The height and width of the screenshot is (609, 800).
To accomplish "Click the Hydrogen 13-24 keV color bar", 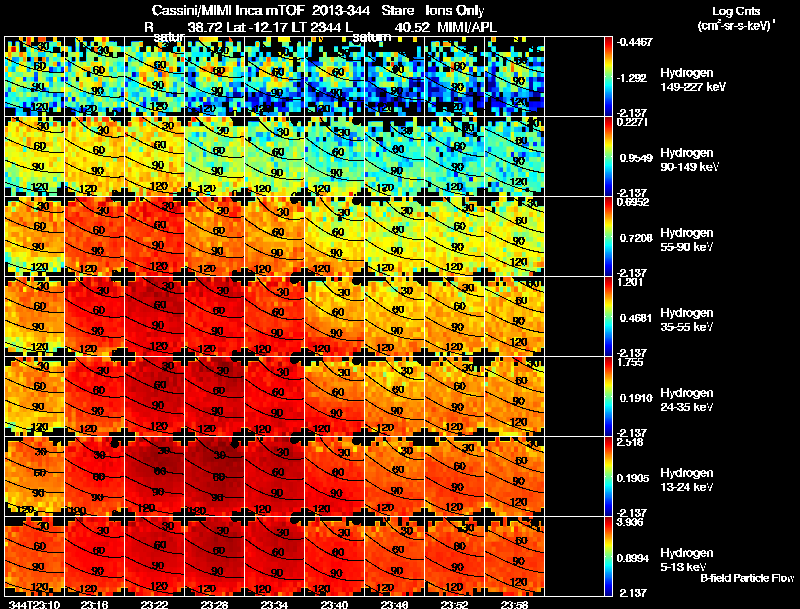I will (x=608, y=477).
